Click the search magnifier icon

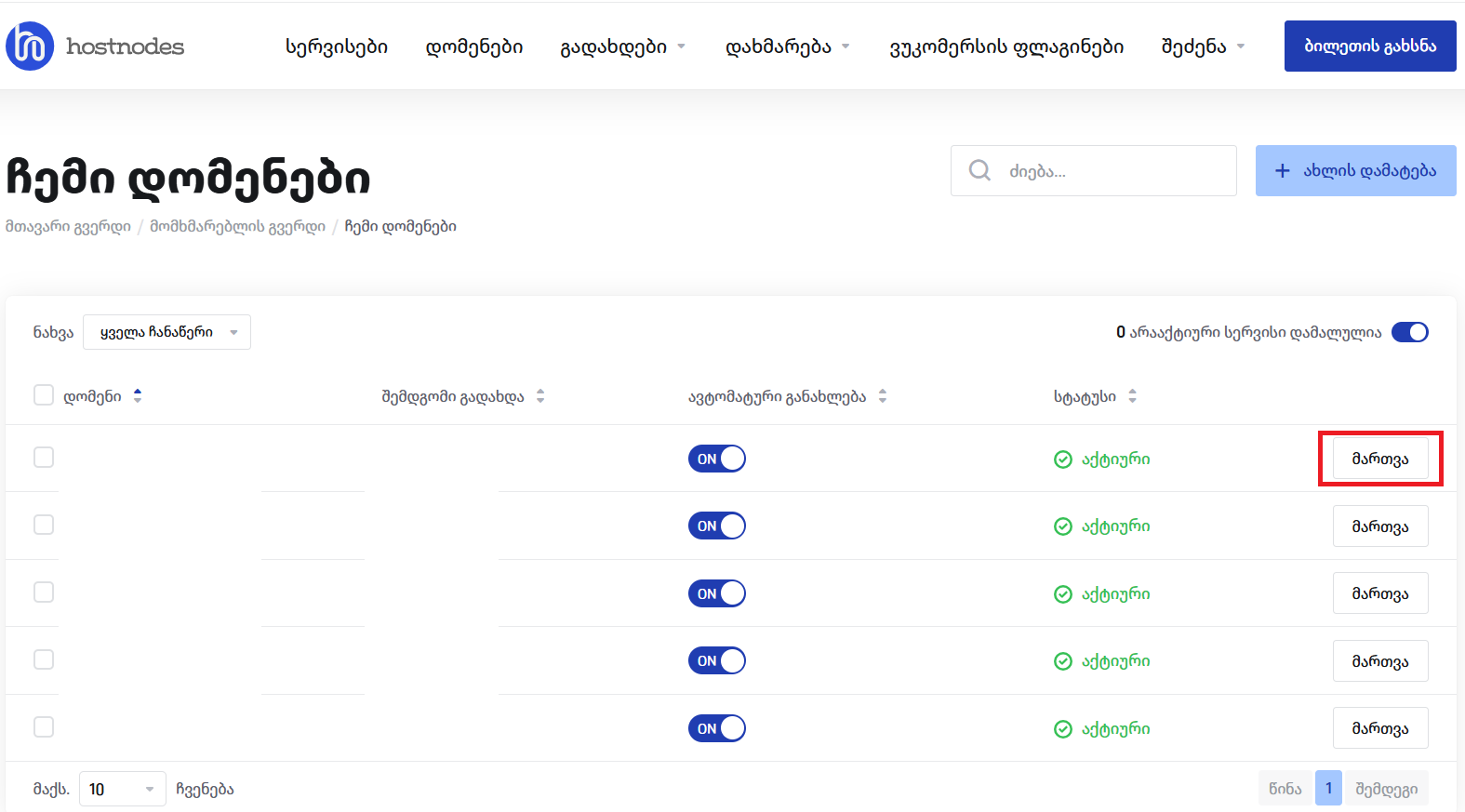979,170
